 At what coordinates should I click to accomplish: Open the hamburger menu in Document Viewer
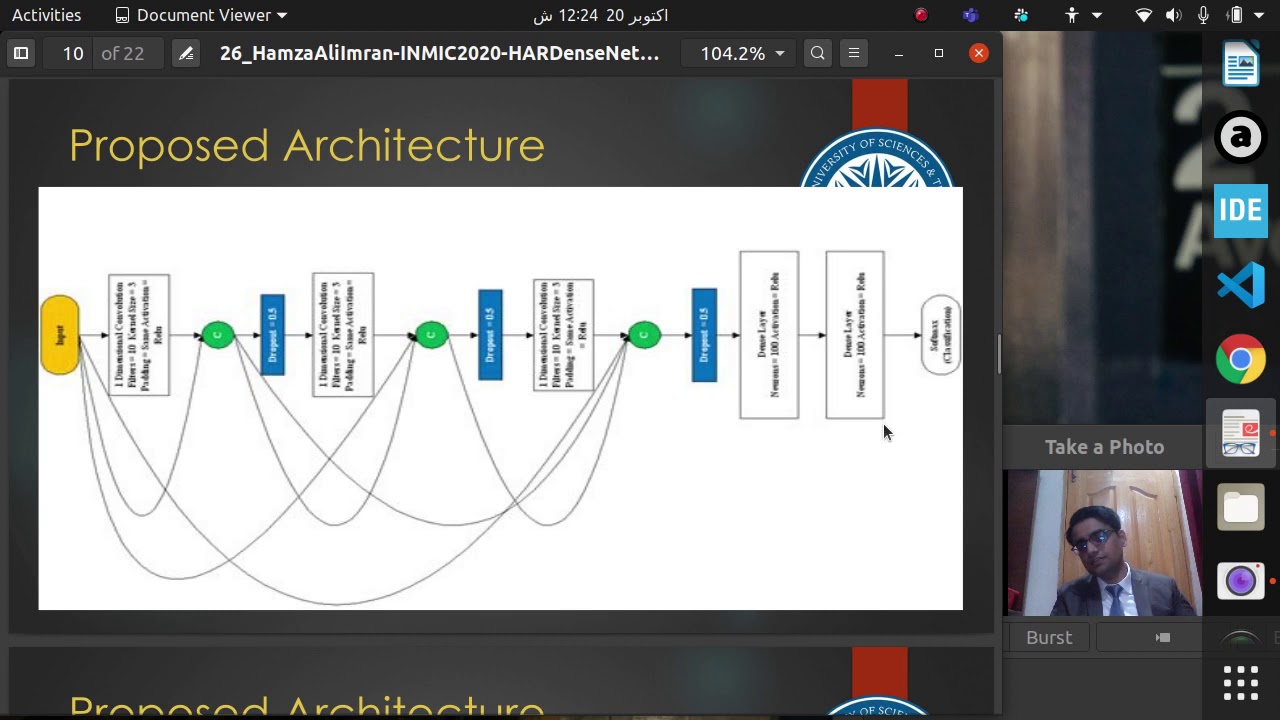coord(854,53)
